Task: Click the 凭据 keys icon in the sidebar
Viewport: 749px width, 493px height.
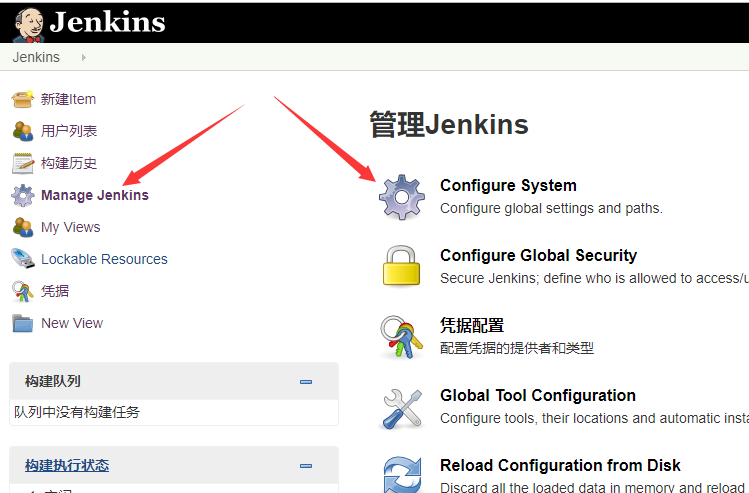Action: point(22,291)
